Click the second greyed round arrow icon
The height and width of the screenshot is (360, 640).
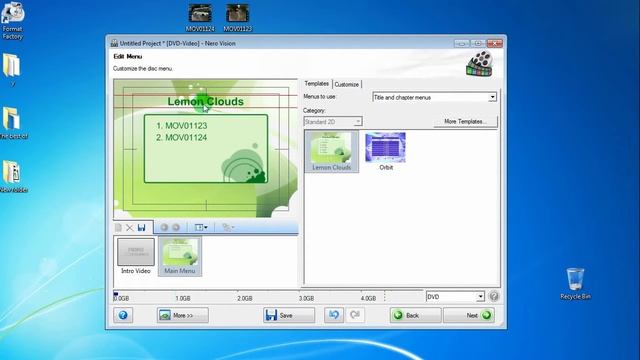(176, 227)
